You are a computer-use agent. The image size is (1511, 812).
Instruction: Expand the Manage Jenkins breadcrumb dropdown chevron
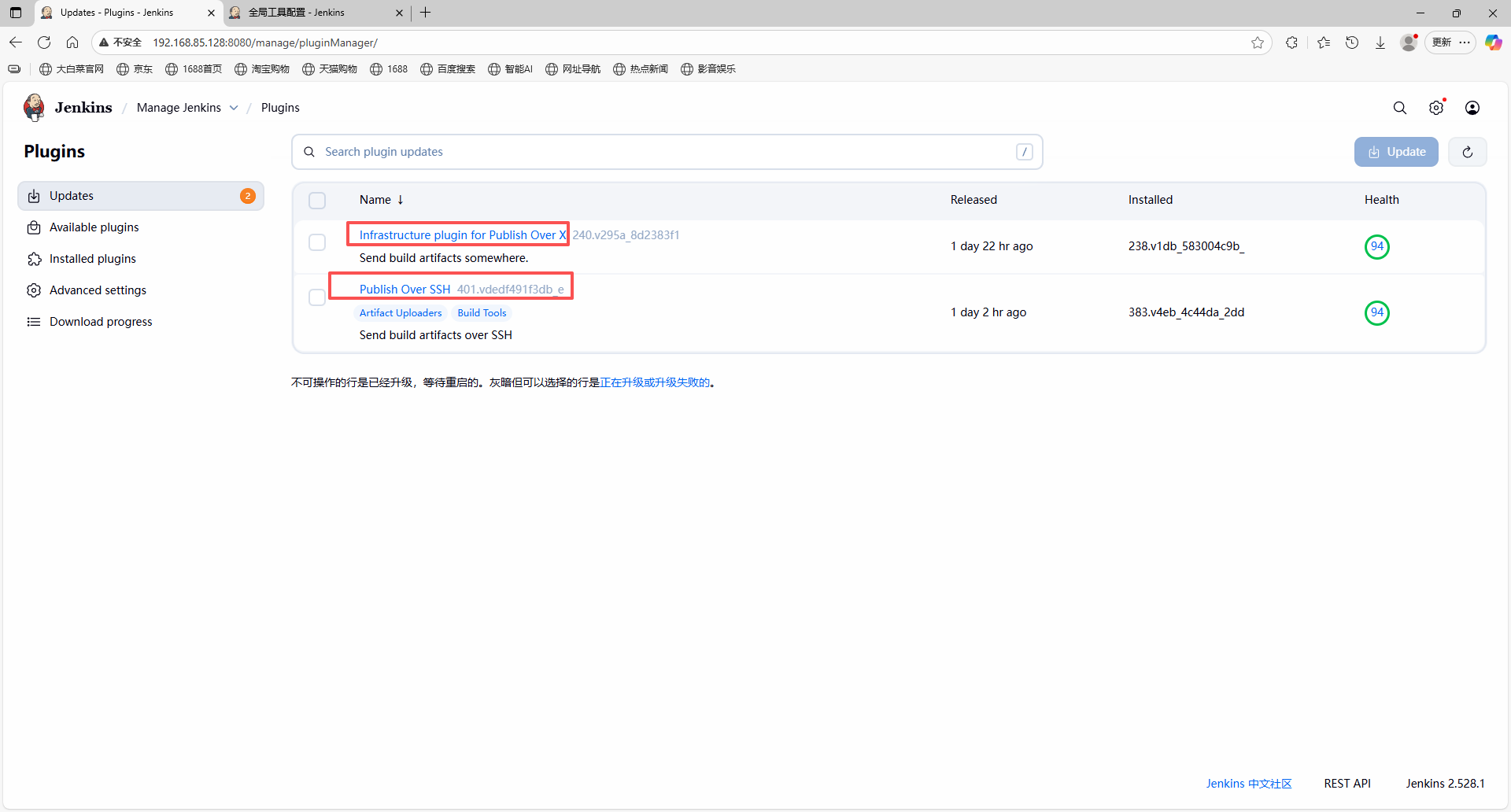(234, 108)
